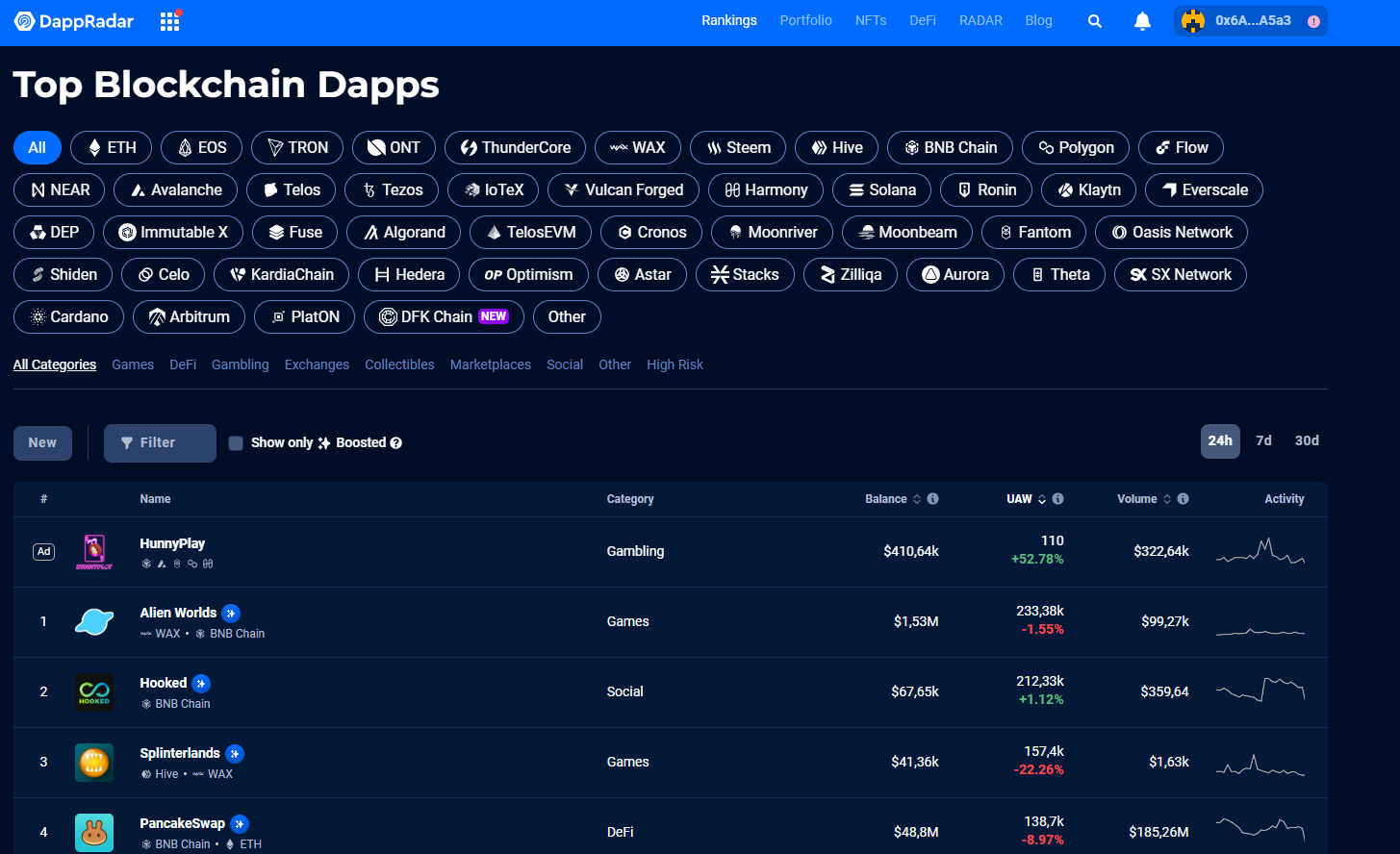This screenshot has width=1400, height=854.
Task: View the HunnyPlay activity sparkline
Action: pyautogui.click(x=1260, y=552)
